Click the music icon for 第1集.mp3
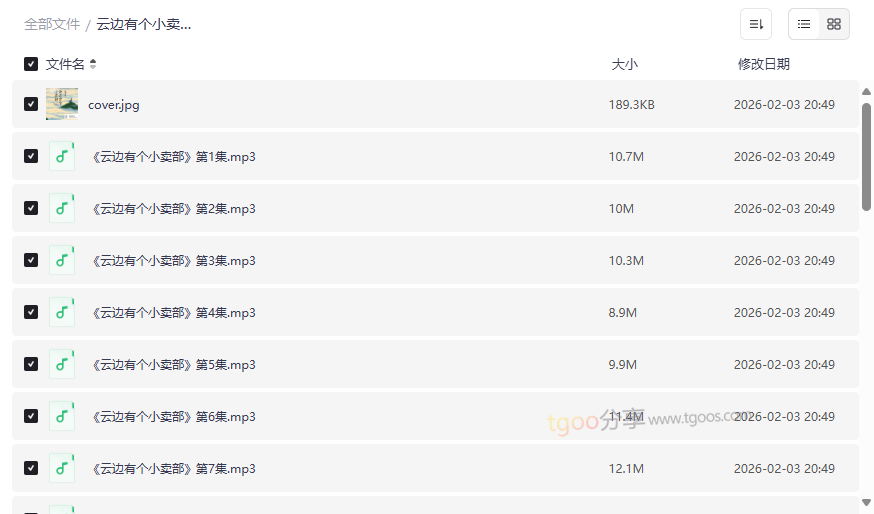The width and height of the screenshot is (874, 514). click(x=62, y=156)
